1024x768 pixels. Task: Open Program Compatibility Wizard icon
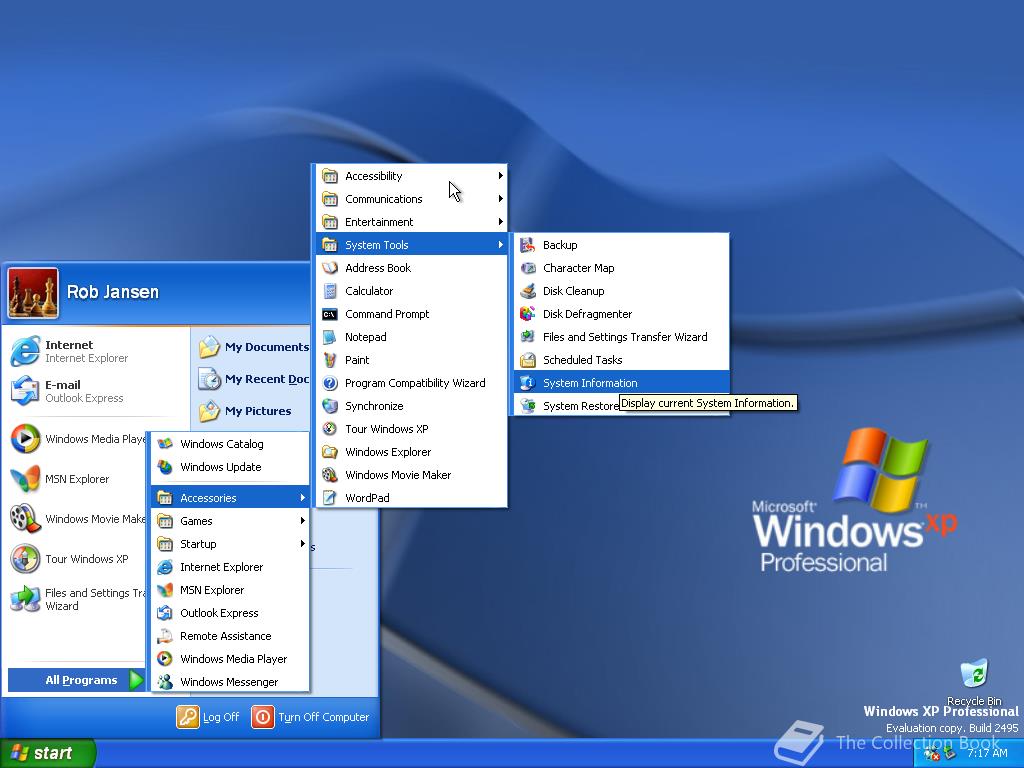330,383
